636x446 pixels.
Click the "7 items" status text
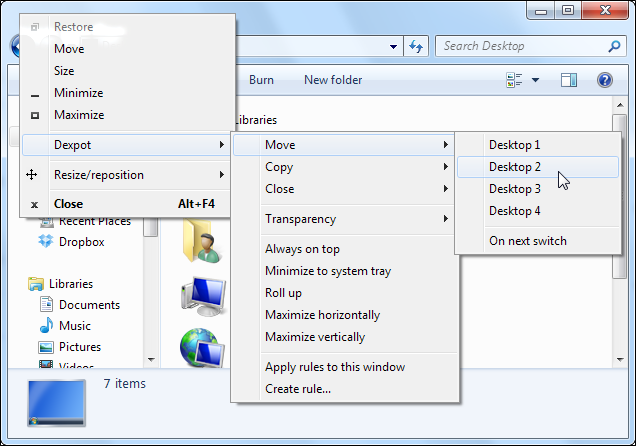coord(125,384)
